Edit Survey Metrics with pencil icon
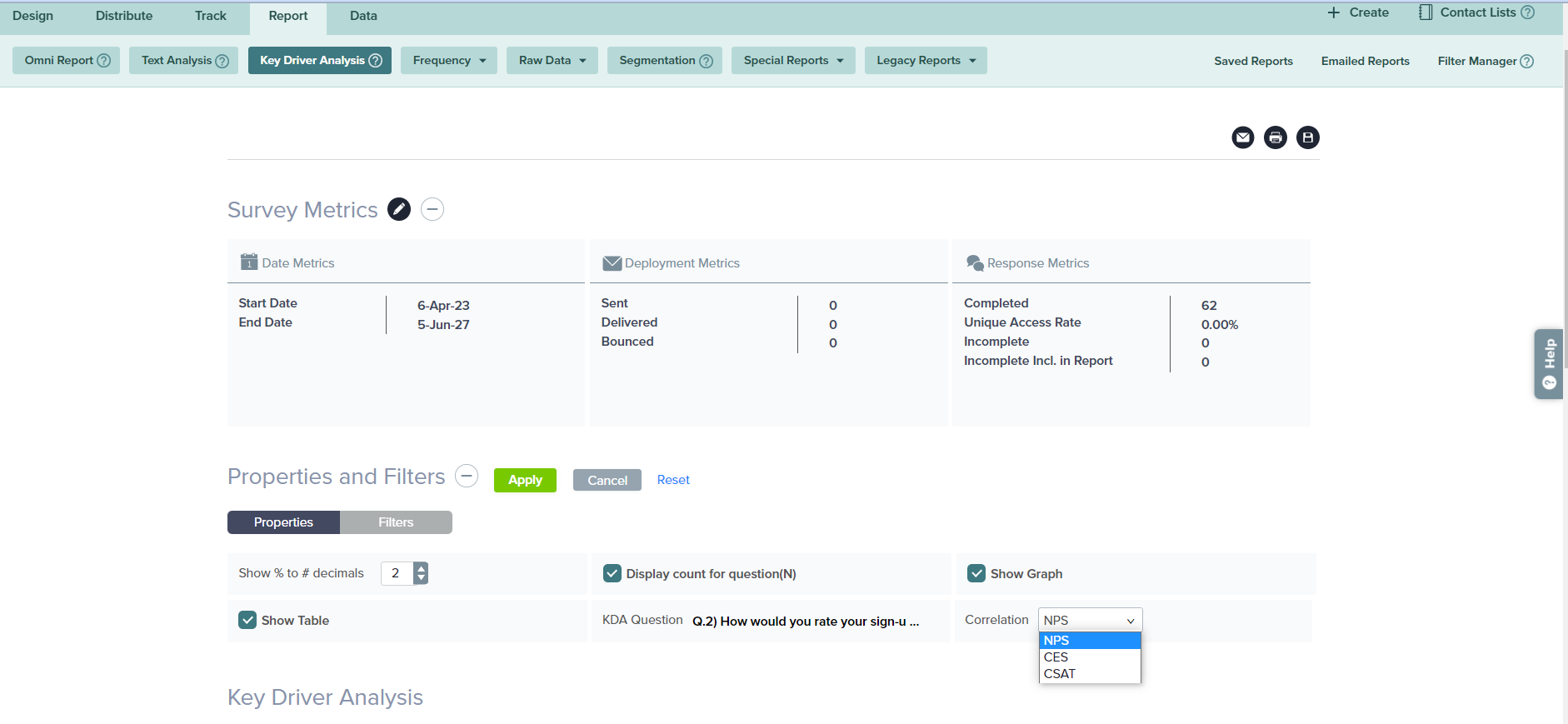This screenshot has height=724, width=1568. point(399,209)
